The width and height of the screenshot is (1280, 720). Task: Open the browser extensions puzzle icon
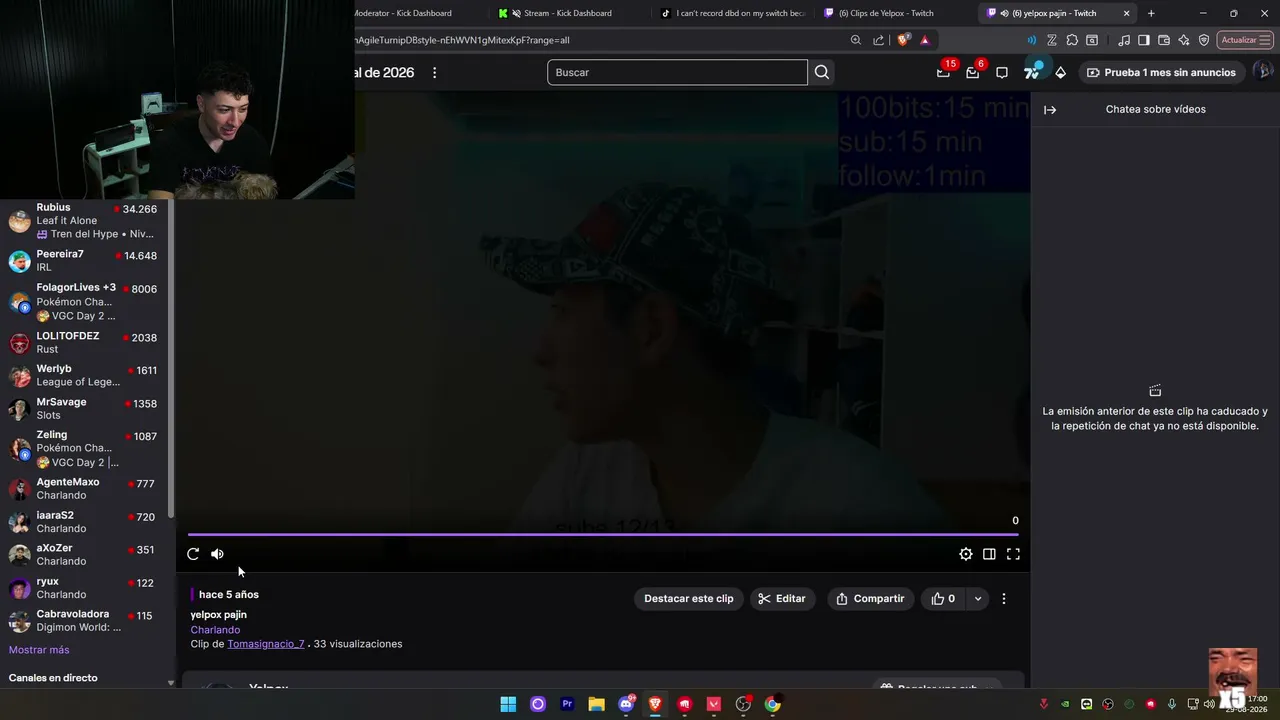1072,40
